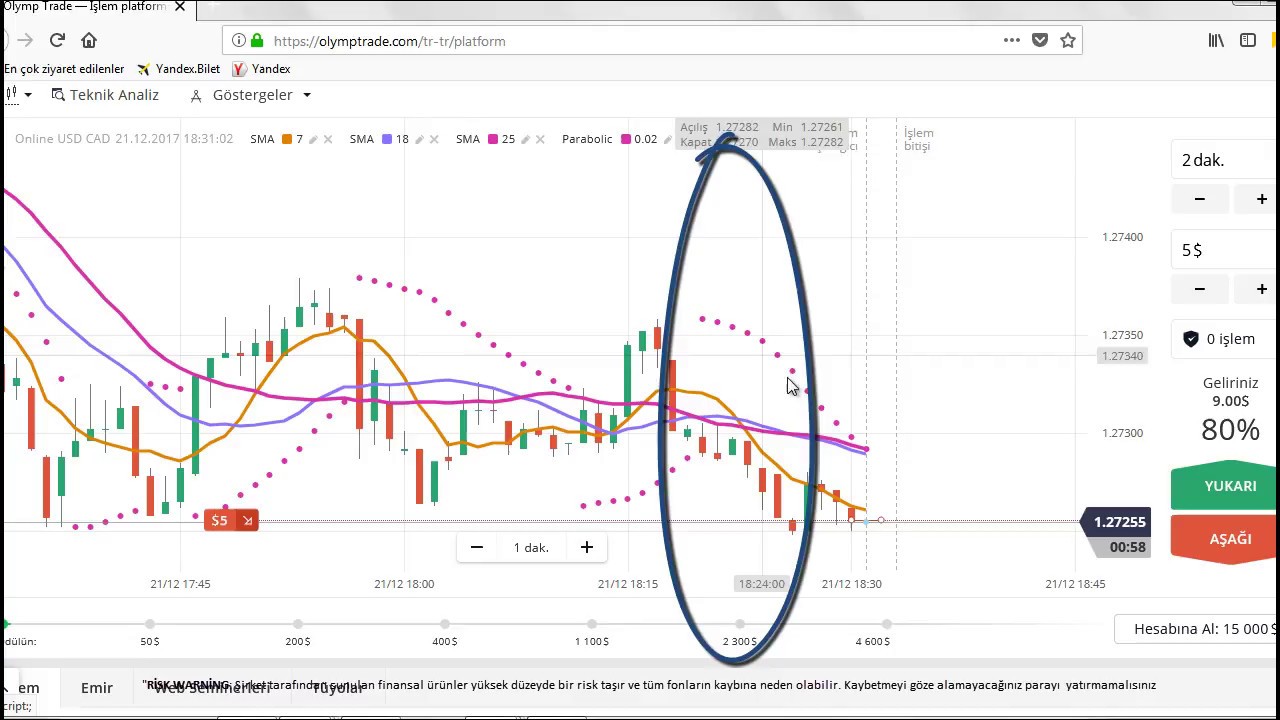The height and width of the screenshot is (720, 1280).
Task: Click current price label 1.27255
Action: pyautogui.click(x=1118, y=522)
